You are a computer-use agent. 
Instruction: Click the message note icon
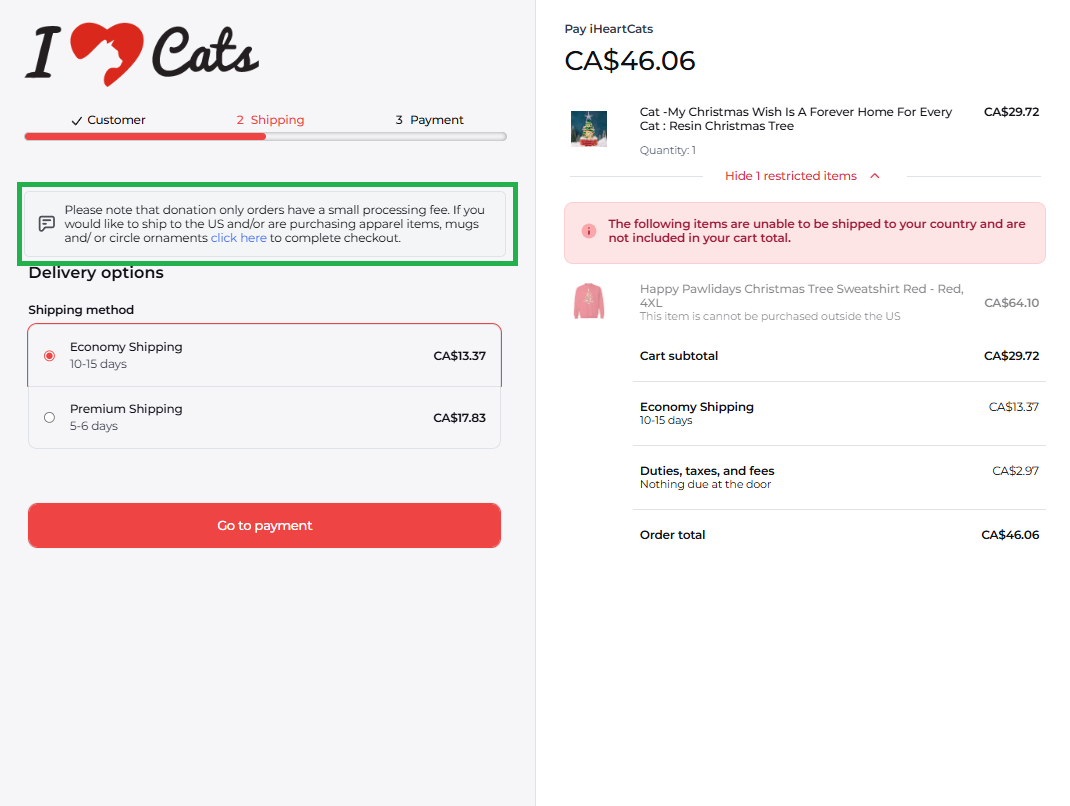click(46, 224)
